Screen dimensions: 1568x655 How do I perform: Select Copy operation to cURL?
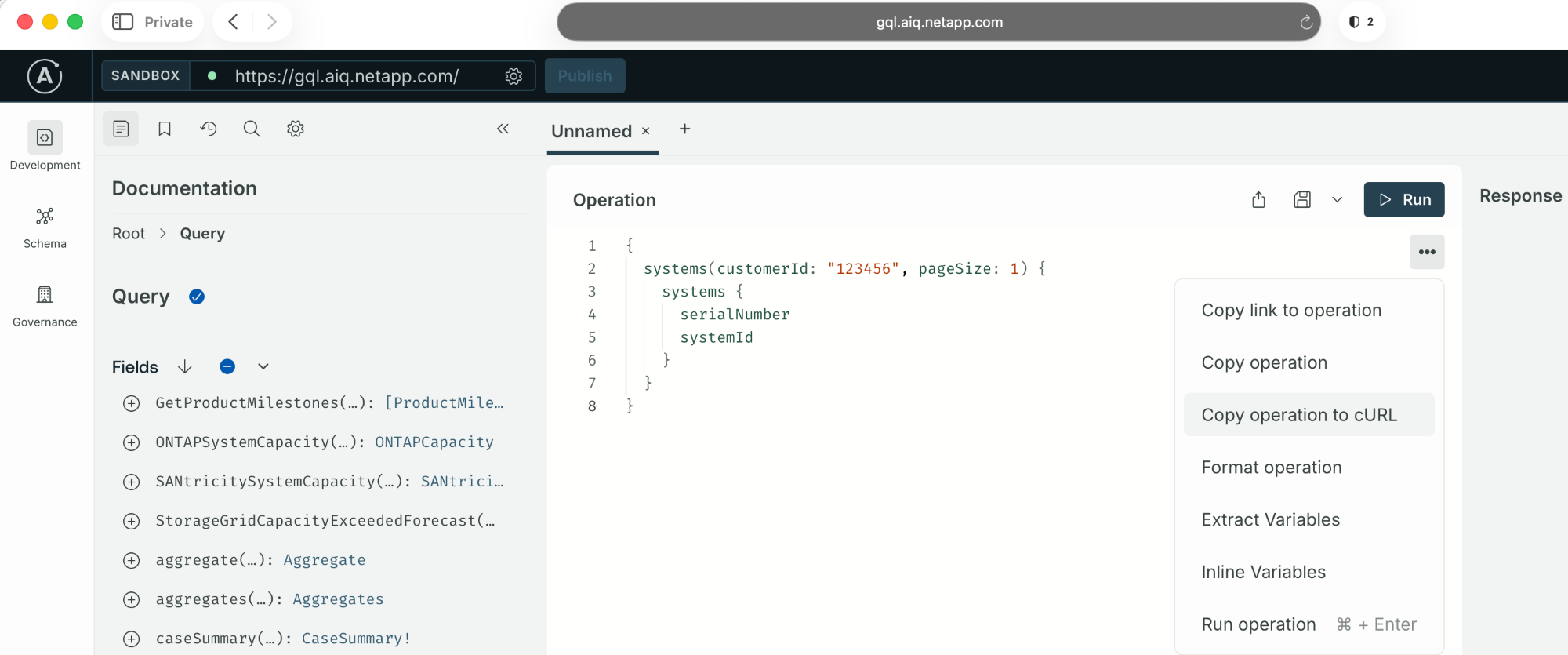click(1309, 415)
